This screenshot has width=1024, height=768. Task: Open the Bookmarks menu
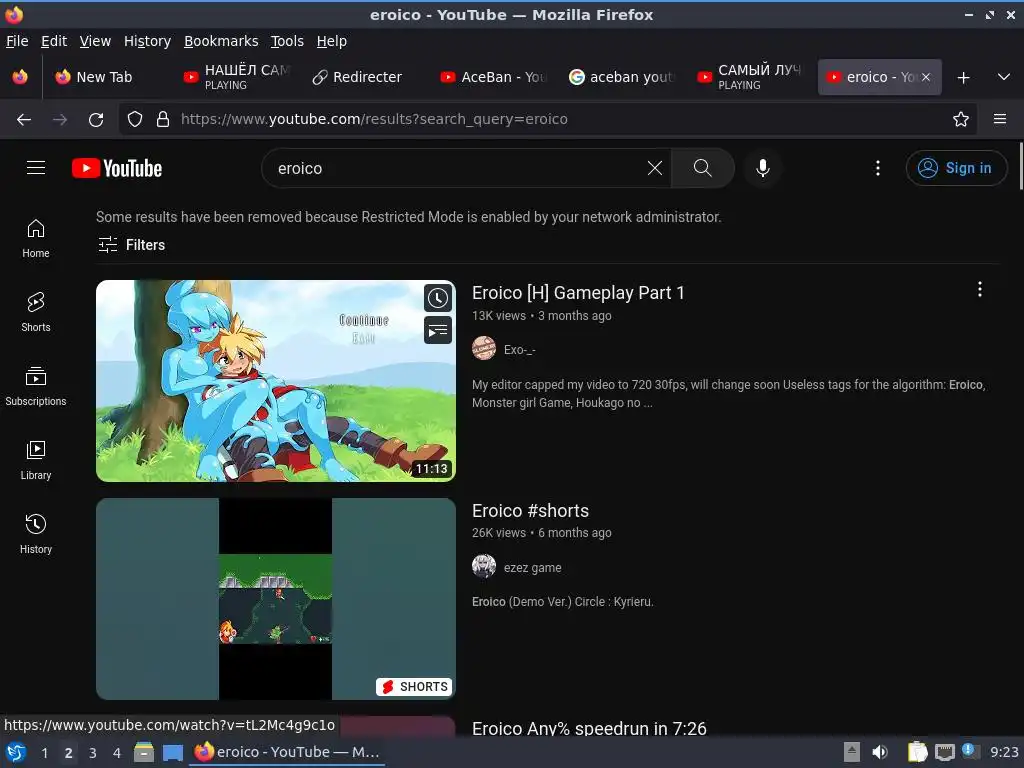[x=221, y=41]
